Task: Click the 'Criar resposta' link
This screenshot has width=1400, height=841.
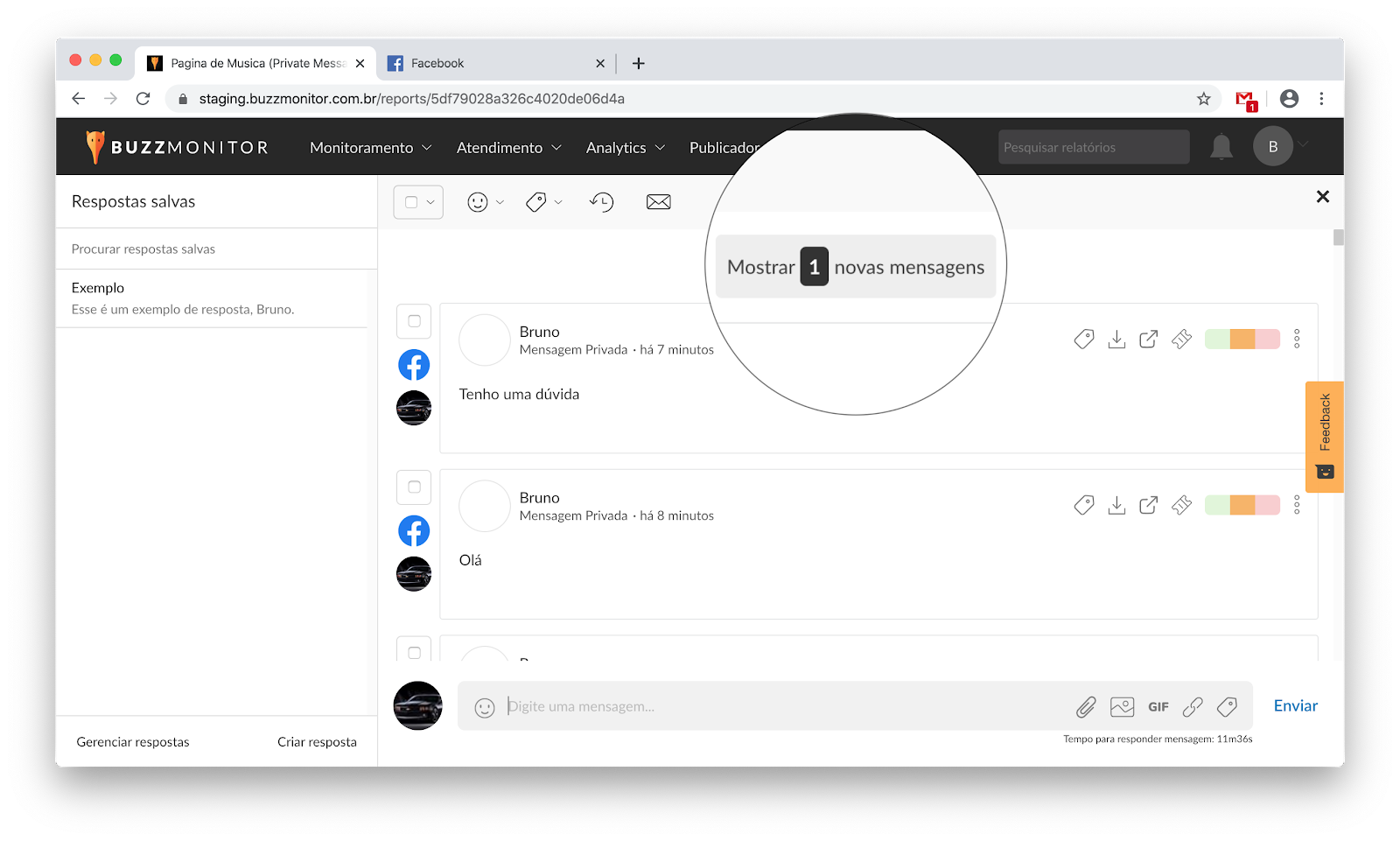Action: pos(317,742)
